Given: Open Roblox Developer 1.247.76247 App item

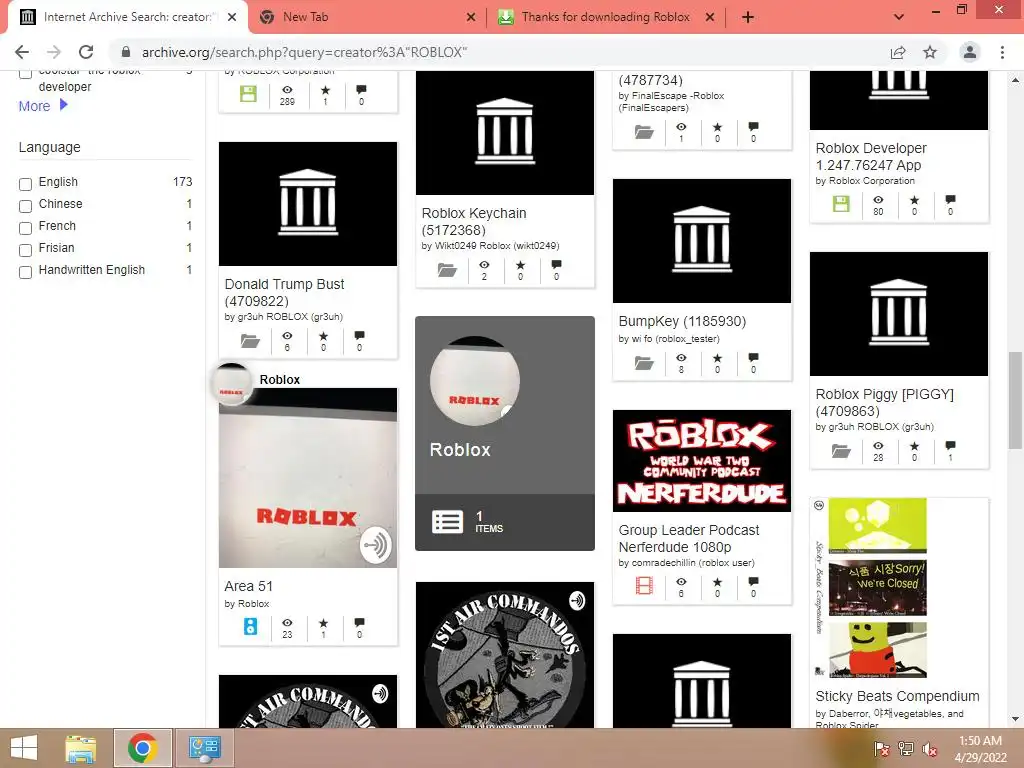Looking at the screenshot, I should [871, 157].
